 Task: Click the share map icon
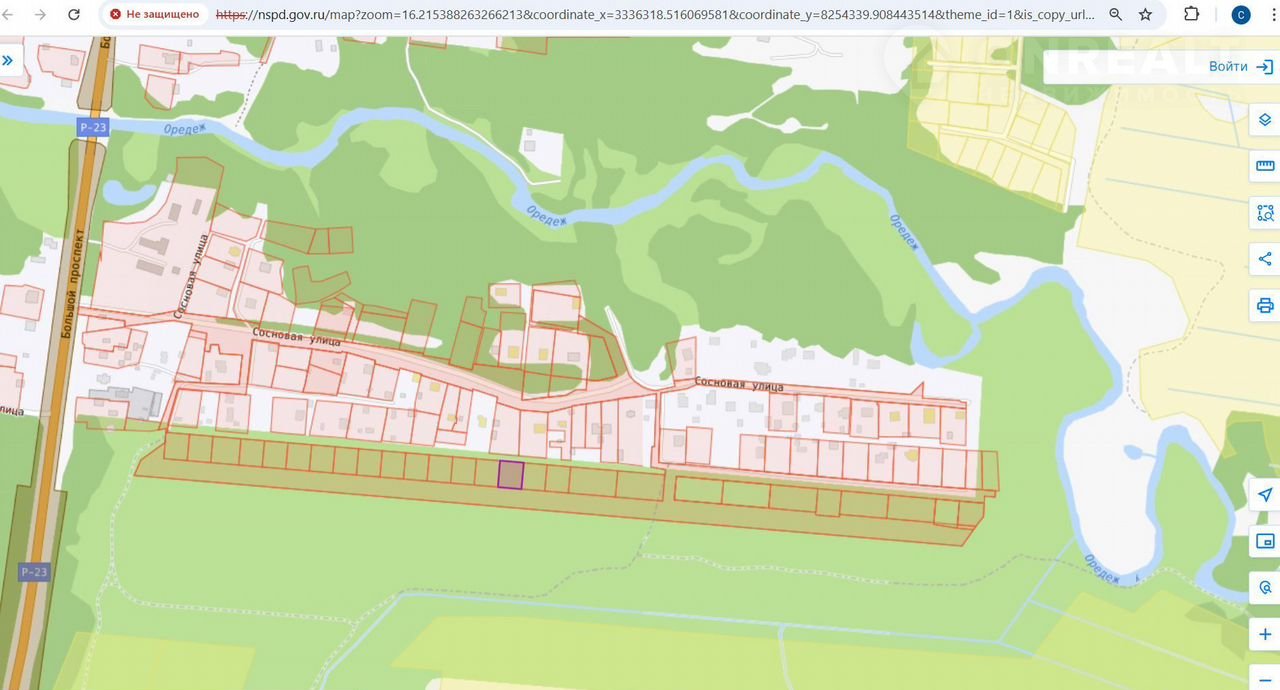coord(1265,259)
